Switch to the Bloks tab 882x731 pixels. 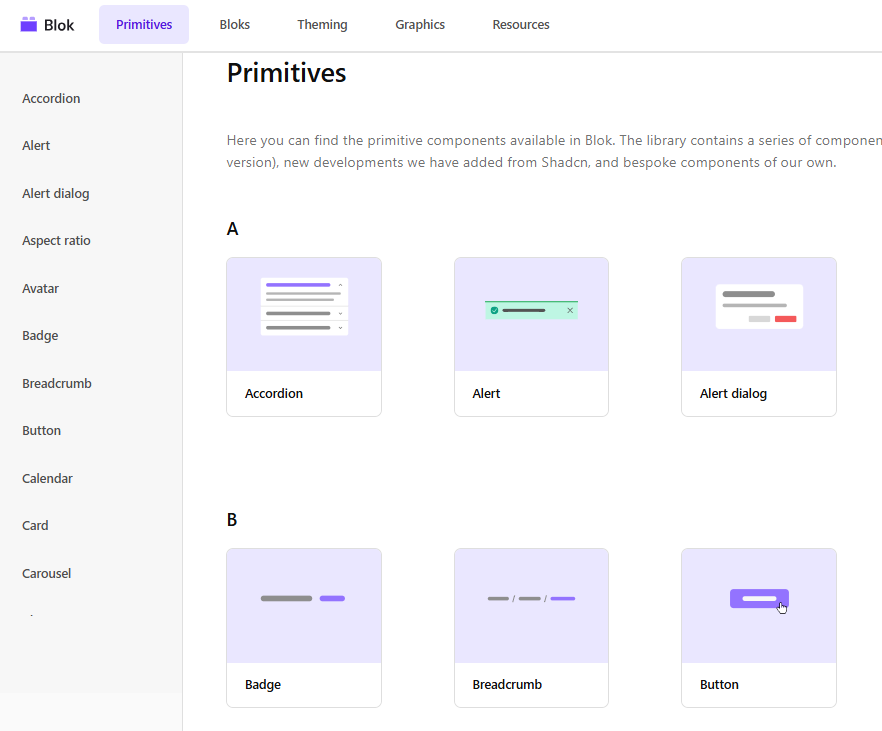click(234, 24)
